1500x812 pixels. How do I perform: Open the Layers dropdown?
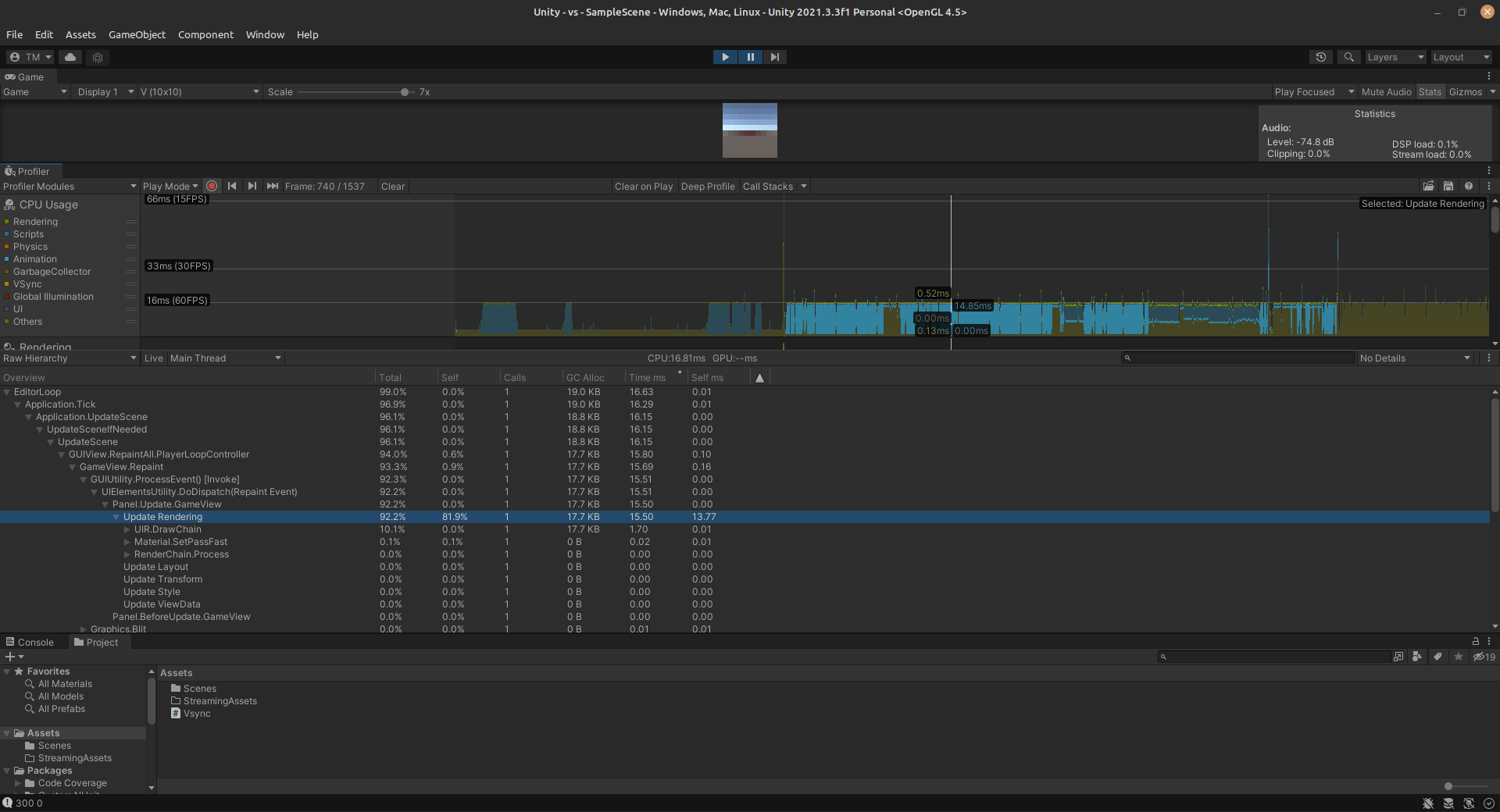click(1395, 57)
